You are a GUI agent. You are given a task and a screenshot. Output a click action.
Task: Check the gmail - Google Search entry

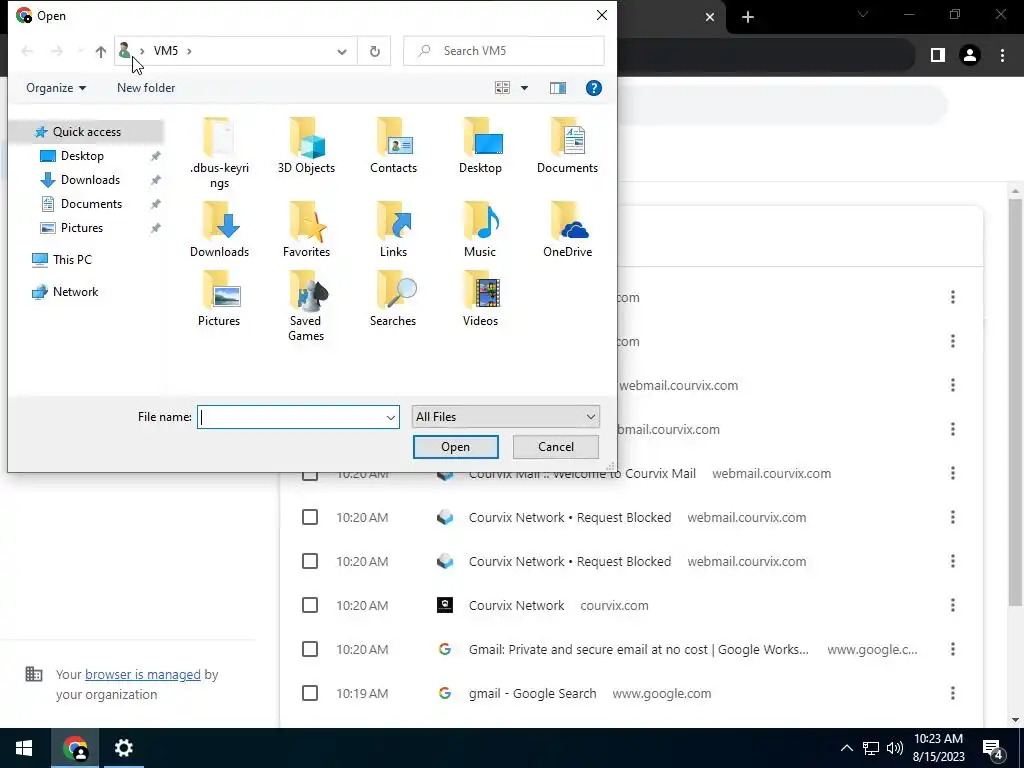(x=310, y=693)
